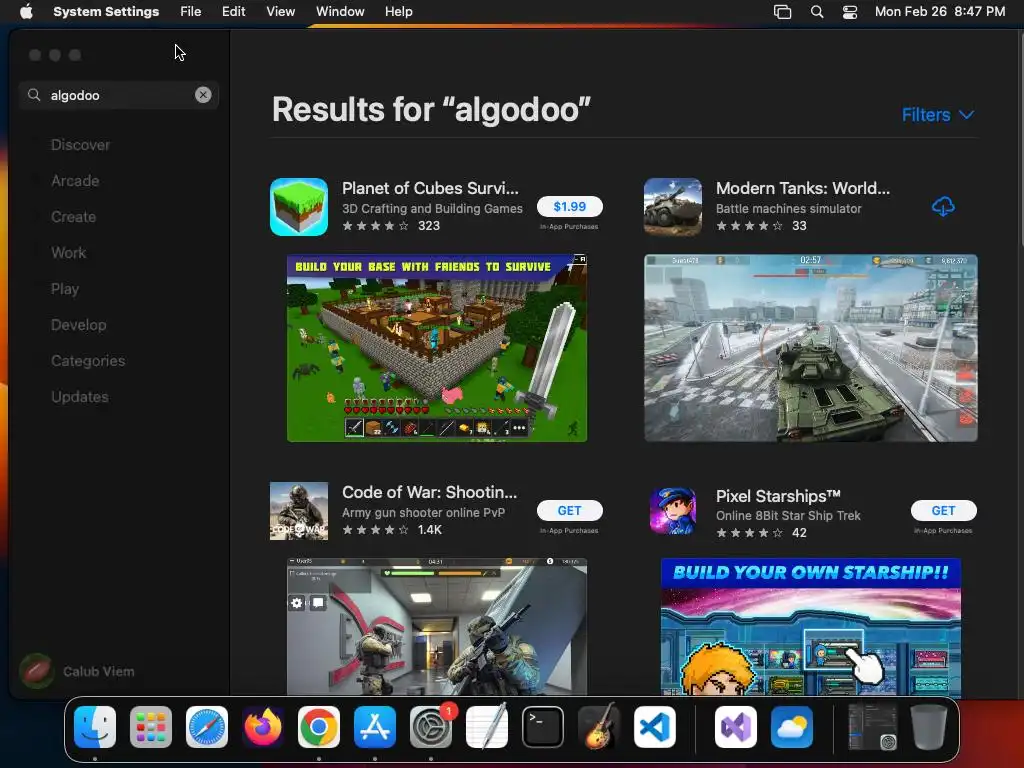Launch Firefox from the Dock
Screen dimensions: 1024x768
pyautogui.click(x=263, y=727)
